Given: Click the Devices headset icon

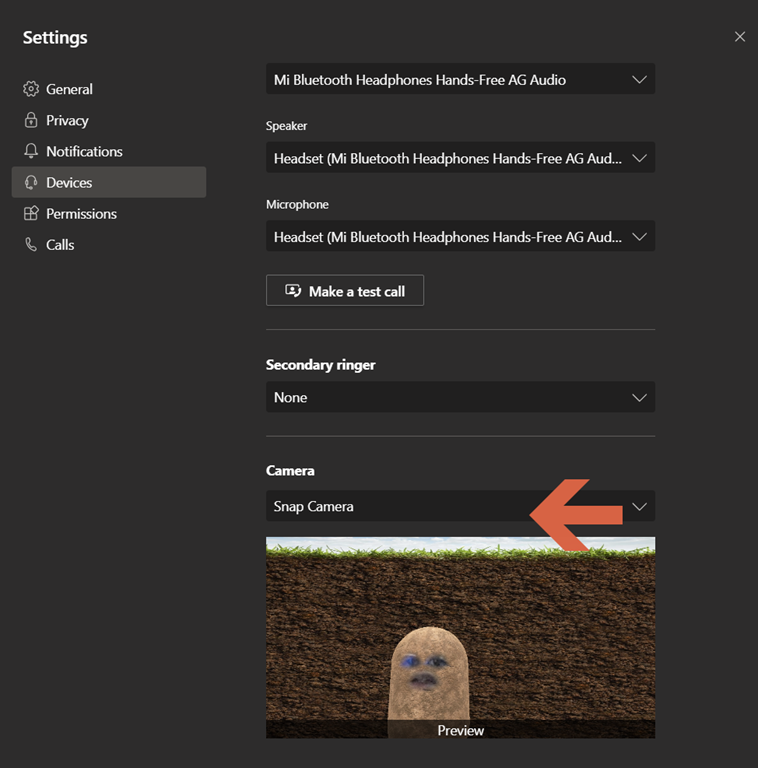Looking at the screenshot, I should [x=31, y=182].
